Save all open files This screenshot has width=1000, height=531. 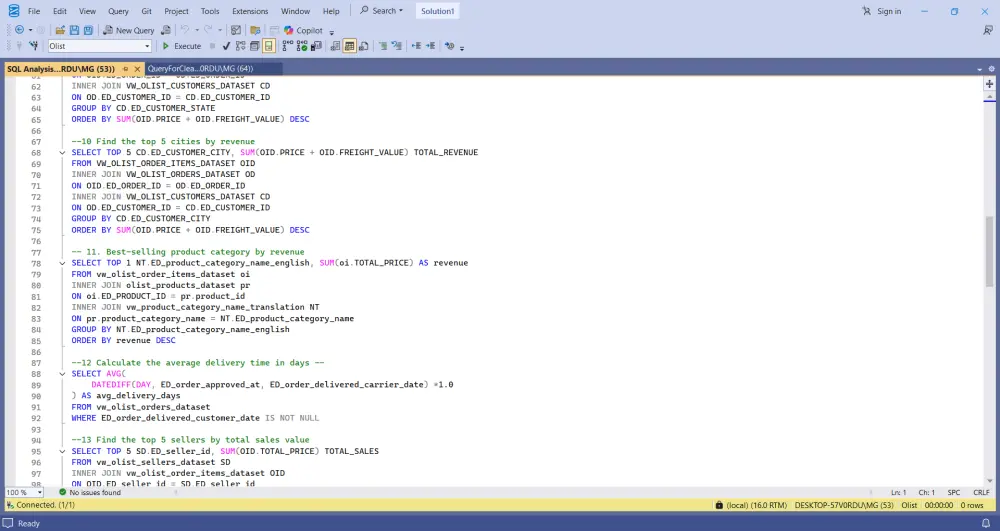[x=88, y=30]
